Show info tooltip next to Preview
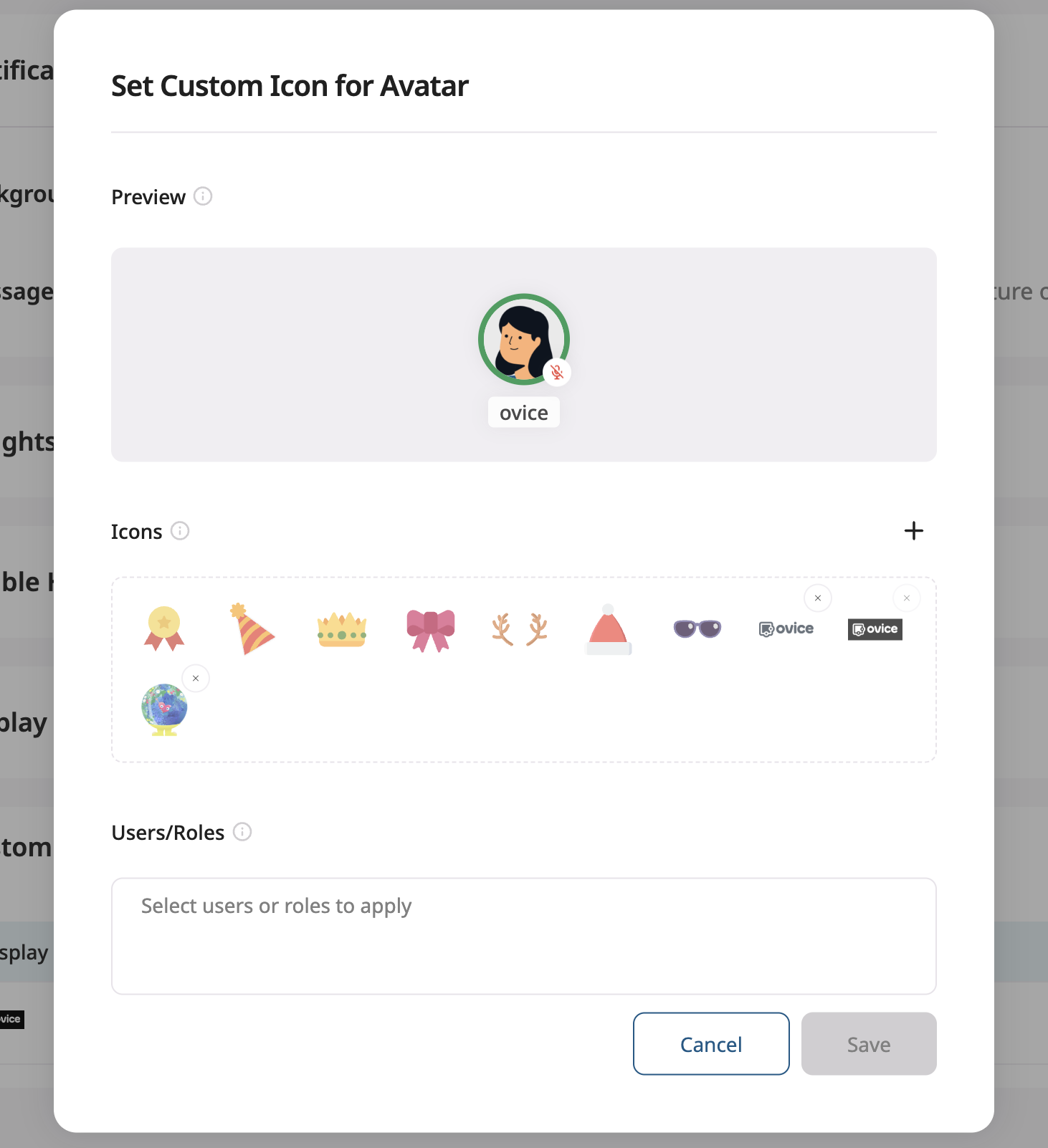This screenshot has width=1048, height=1148. pyautogui.click(x=203, y=196)
